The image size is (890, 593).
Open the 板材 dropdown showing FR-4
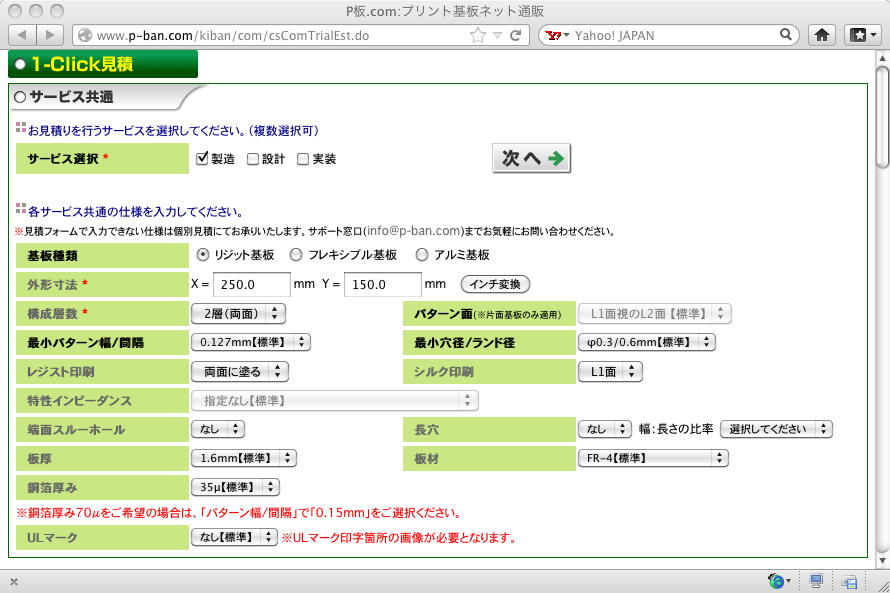point(653,458)
